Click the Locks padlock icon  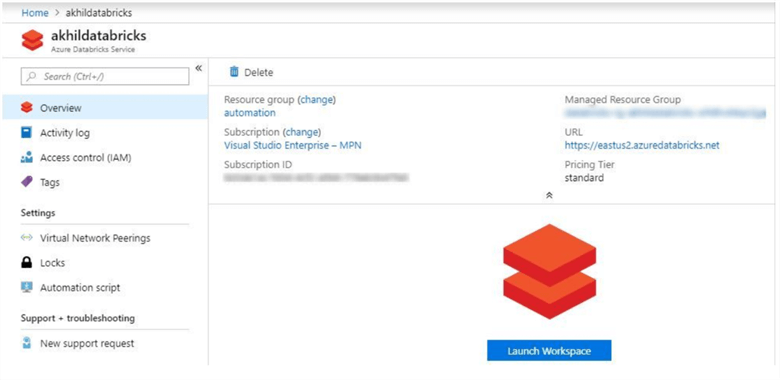(x=27, y=263)
